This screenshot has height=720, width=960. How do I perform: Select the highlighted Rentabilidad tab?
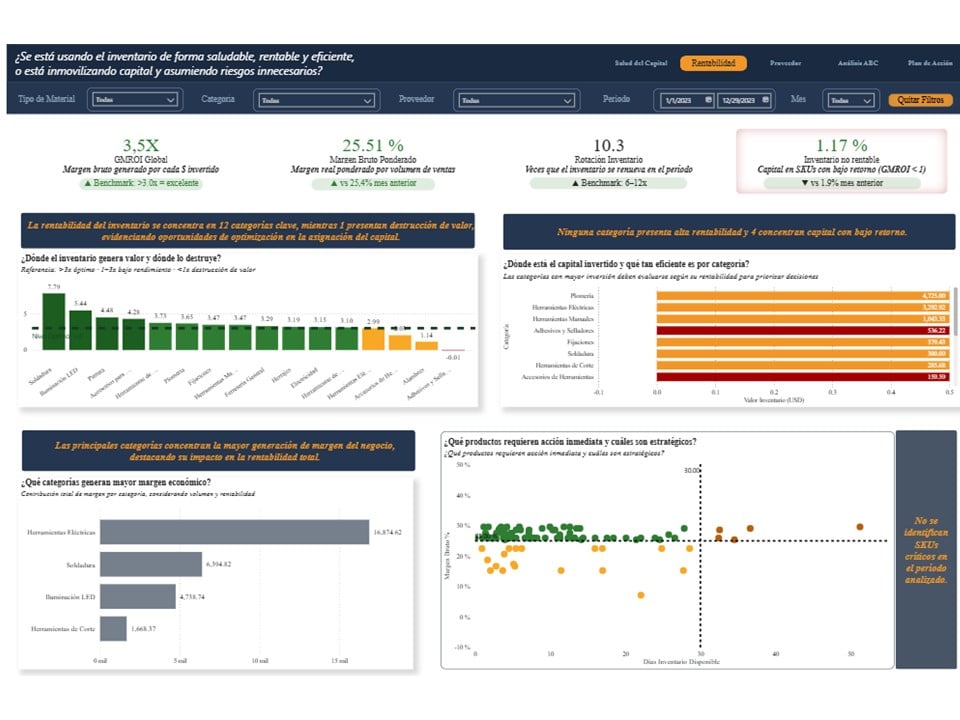tap(713, 63)
